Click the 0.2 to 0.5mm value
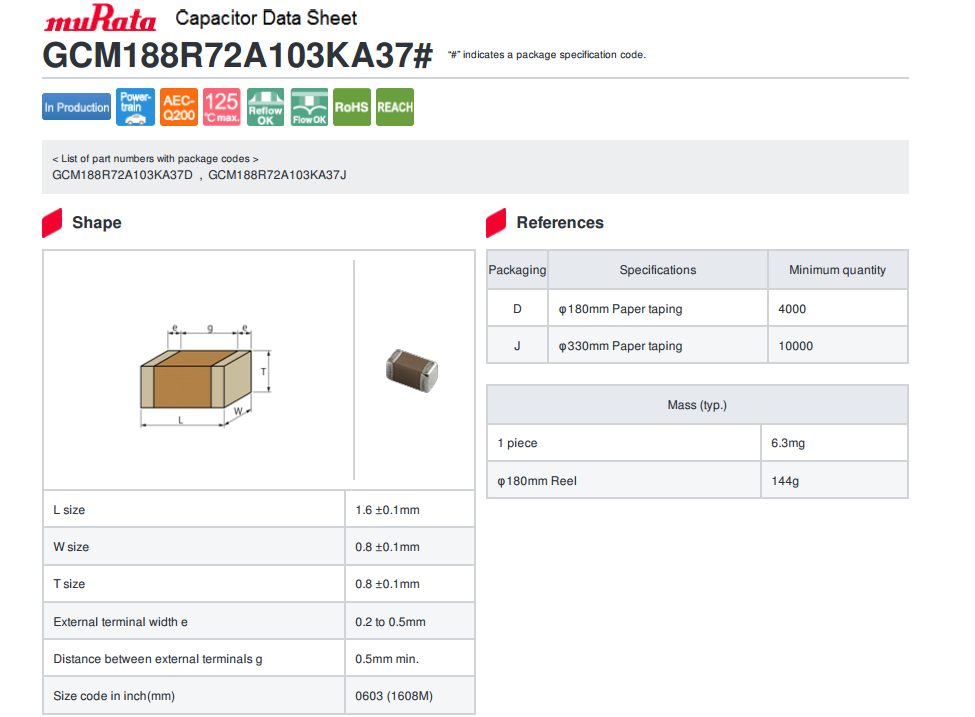The image size is (975, 717). (x=390, y=622)
